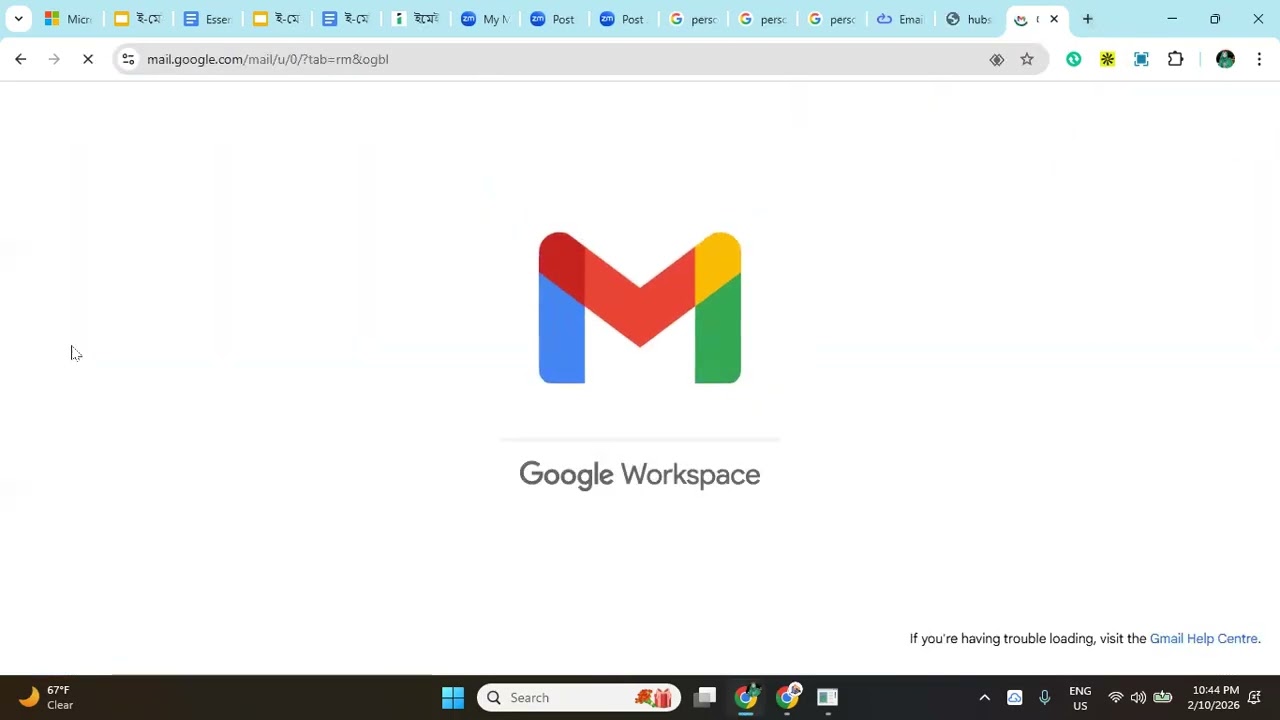1280x720 pixels.
Task: Go back to the previous page
Action: (x=20, y=59)
